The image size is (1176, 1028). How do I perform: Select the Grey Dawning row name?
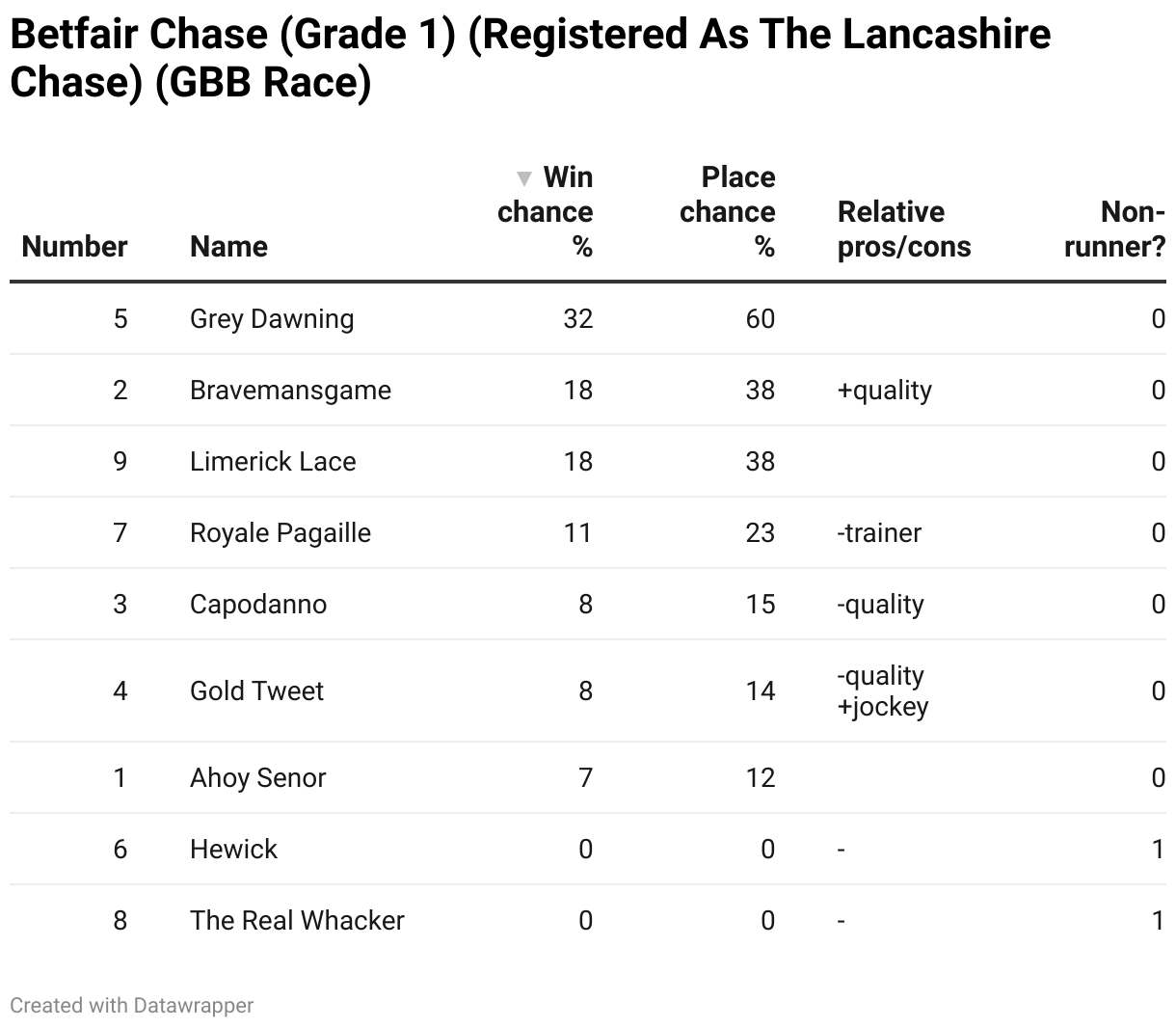point(272,319)
